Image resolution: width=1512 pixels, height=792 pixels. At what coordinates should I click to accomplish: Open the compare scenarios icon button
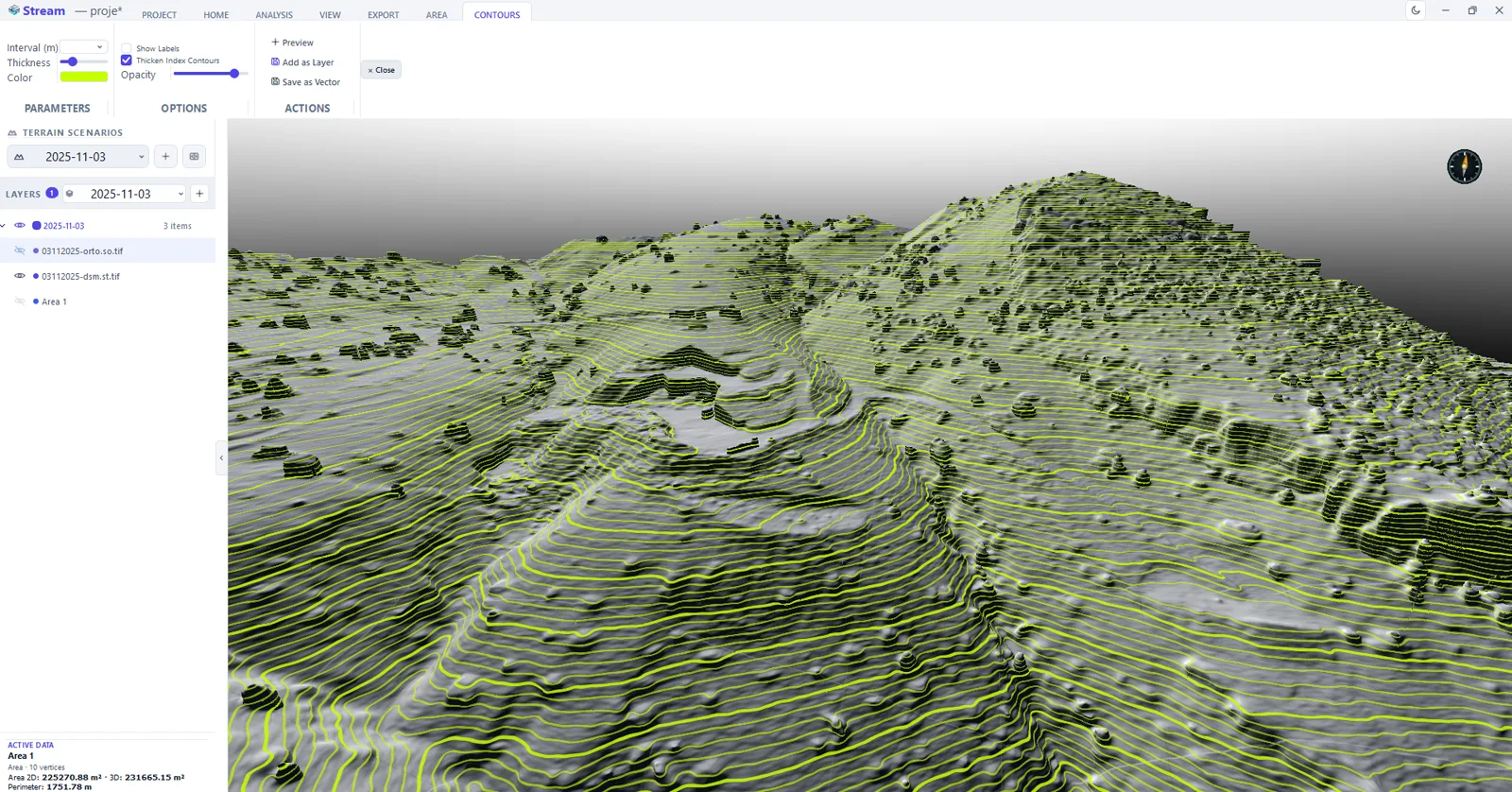point(195,157)
